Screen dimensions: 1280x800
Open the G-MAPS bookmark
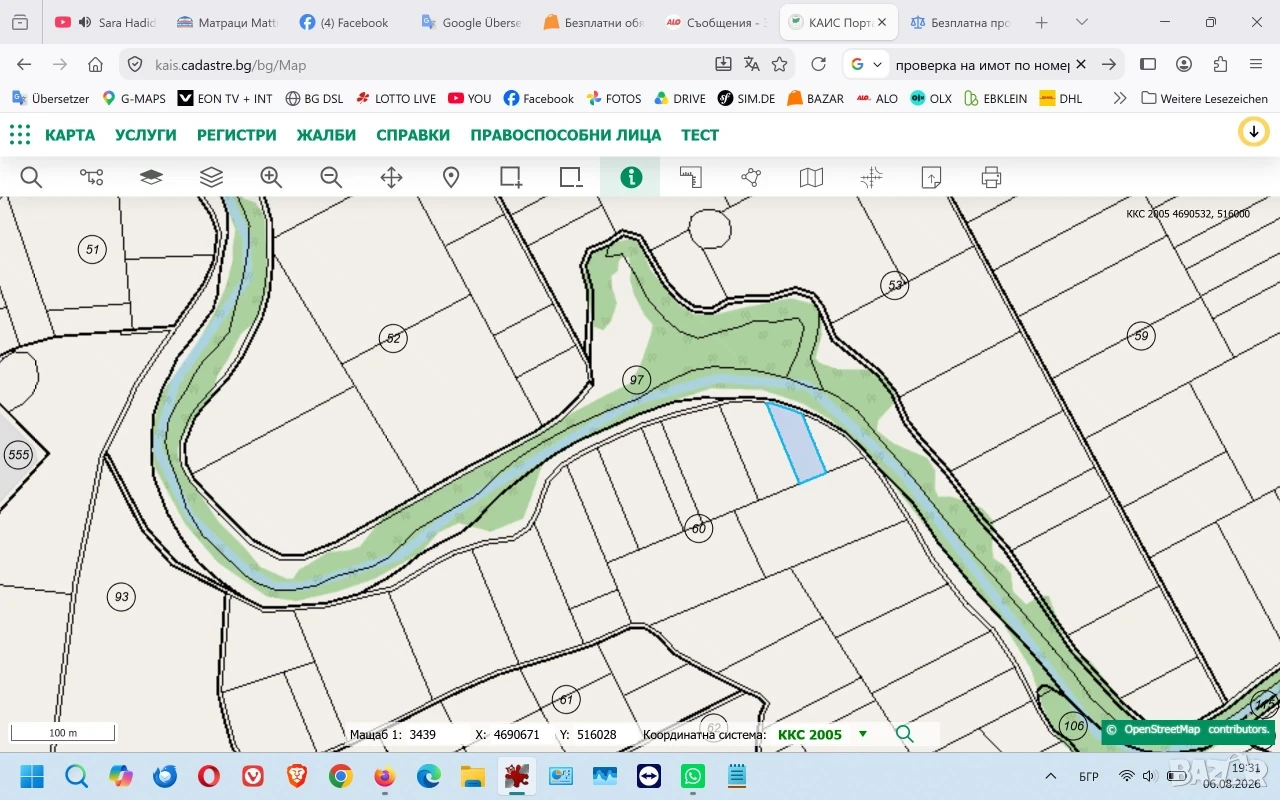[134, 98]
